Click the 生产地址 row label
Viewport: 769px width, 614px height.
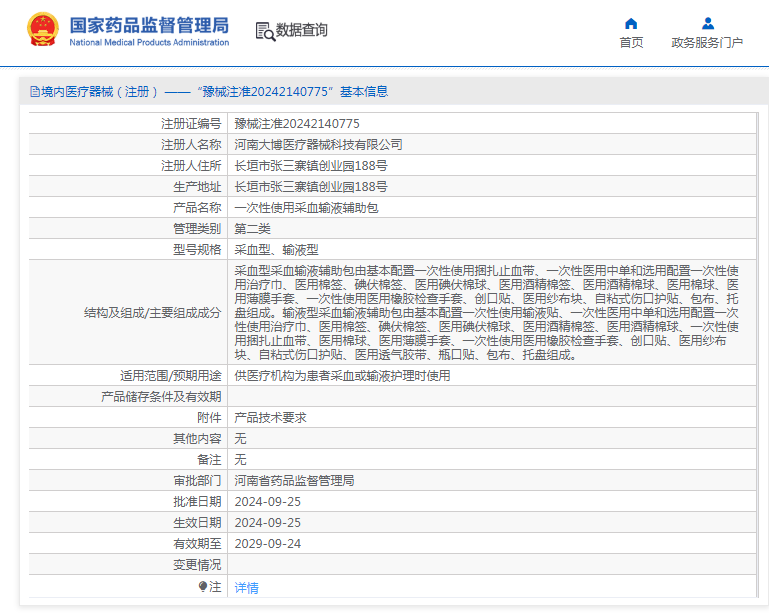tap(197, 187)
